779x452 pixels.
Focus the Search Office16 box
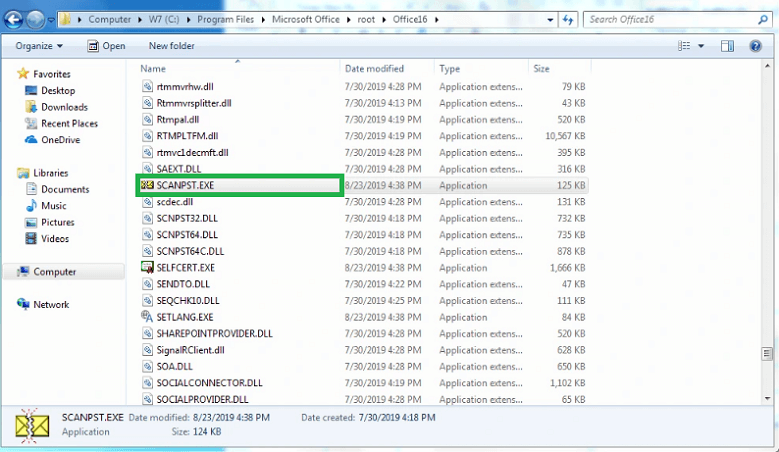click(671, 19)
